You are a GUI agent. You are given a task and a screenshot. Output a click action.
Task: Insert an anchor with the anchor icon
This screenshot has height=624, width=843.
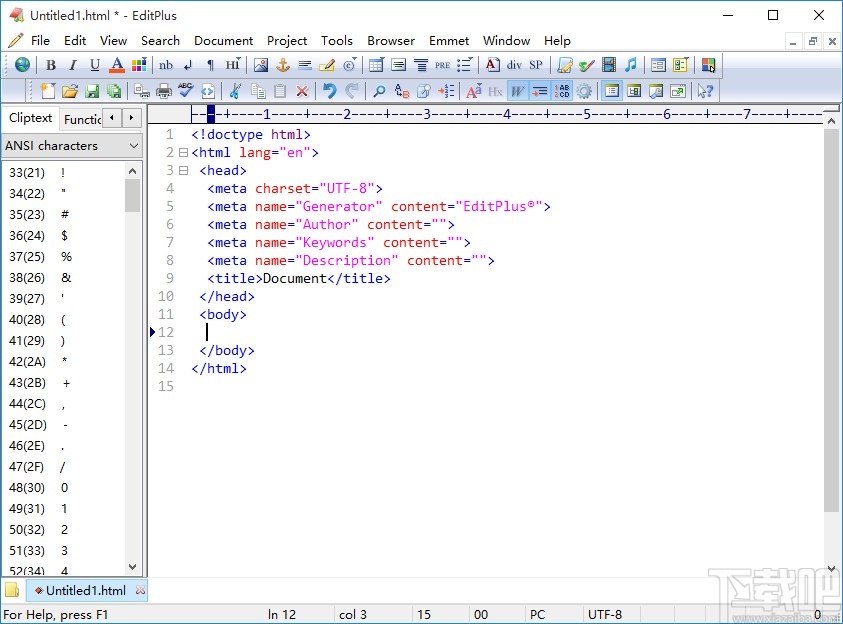(283, 65)
